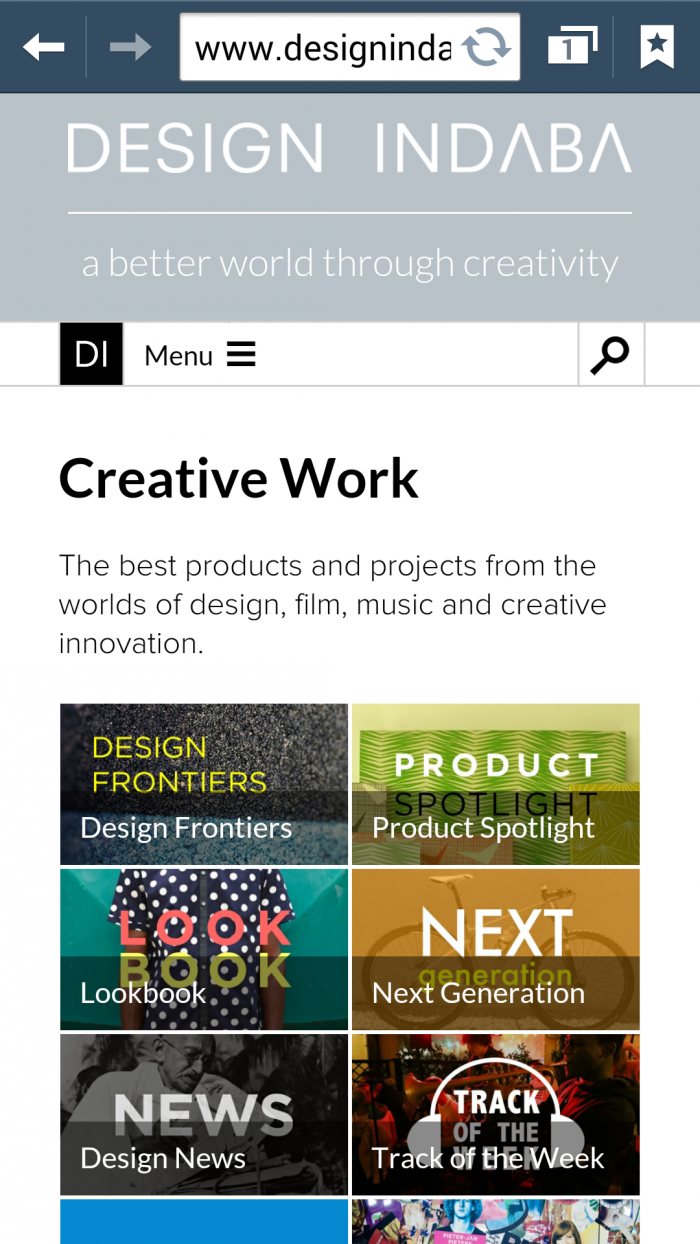Viewport: 700px width, 1244px height.
Task: Focus the www.designindaba URL field
Action: click(x=323, y=47)
